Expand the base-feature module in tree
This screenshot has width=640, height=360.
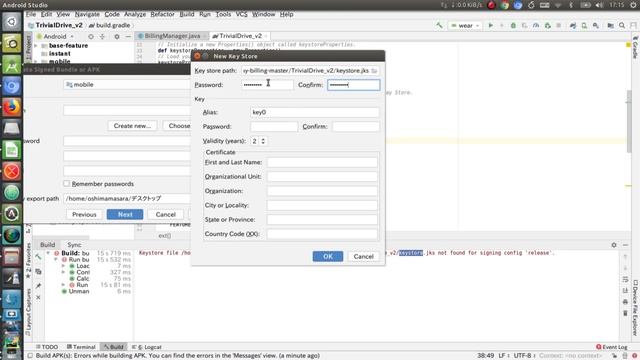point(36,46)
